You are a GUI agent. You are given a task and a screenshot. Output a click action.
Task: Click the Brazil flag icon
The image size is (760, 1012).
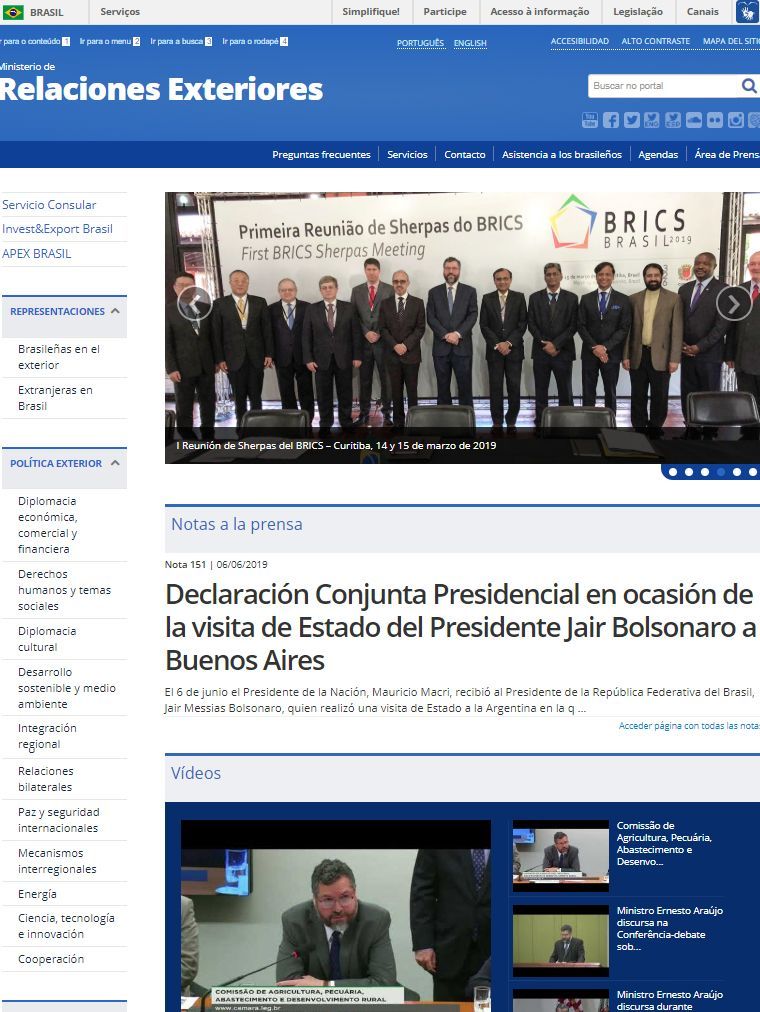[13, 12]
